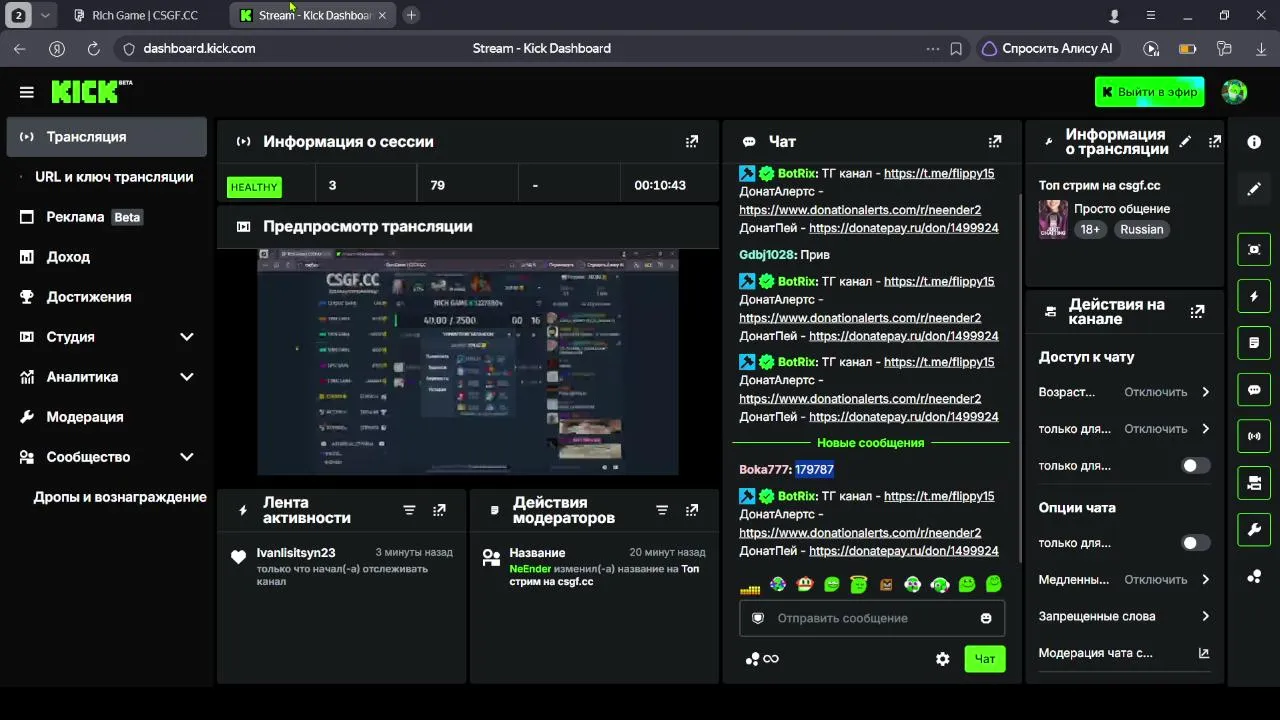Toggle the wrench widget icon in sidebar

tap(1254, 530)
